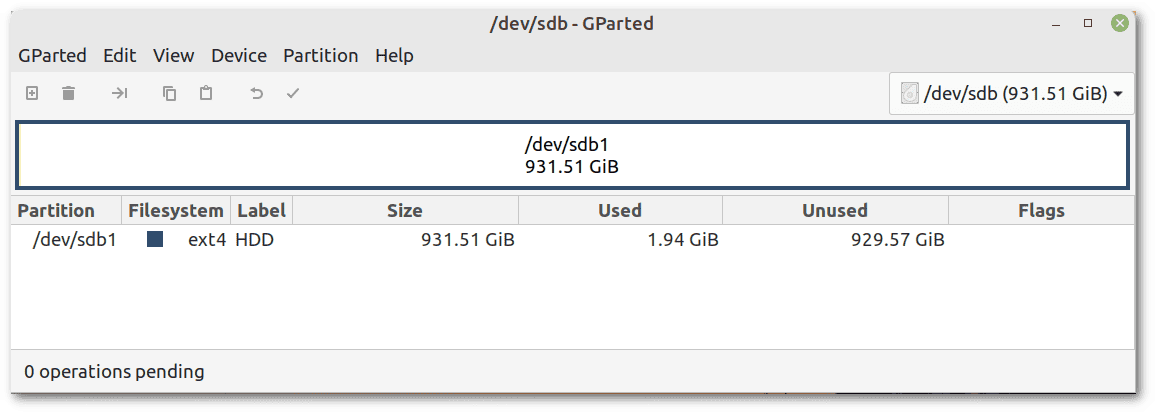Open the GParted menu

[x=52, y=55]
